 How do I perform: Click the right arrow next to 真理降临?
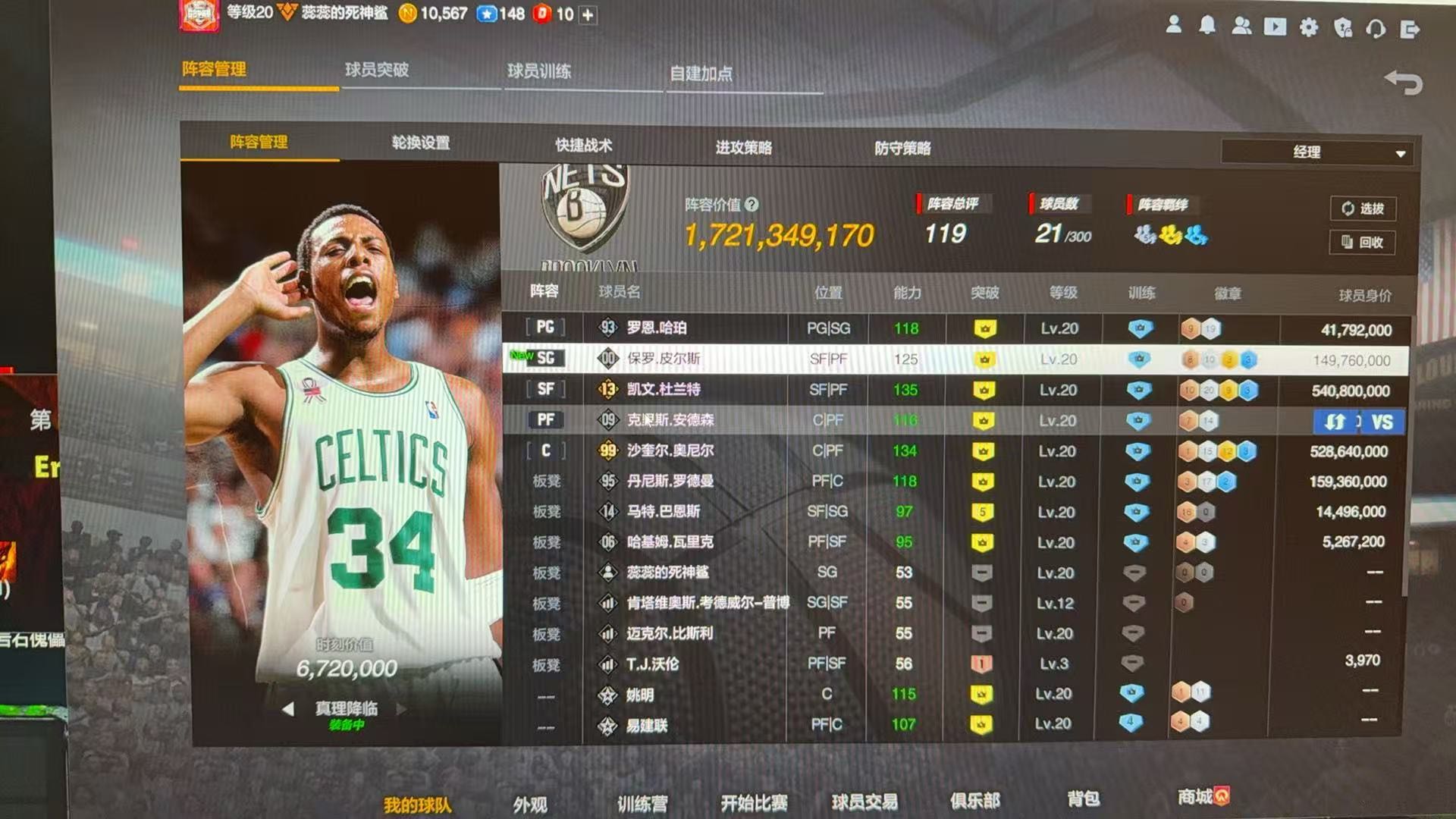pos(401,709)
